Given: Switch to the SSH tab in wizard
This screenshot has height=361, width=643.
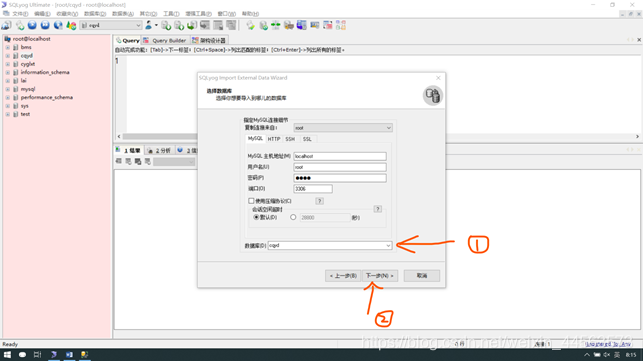Looking at the screenshot, I should pyautogui.click(x=290, y=139).
